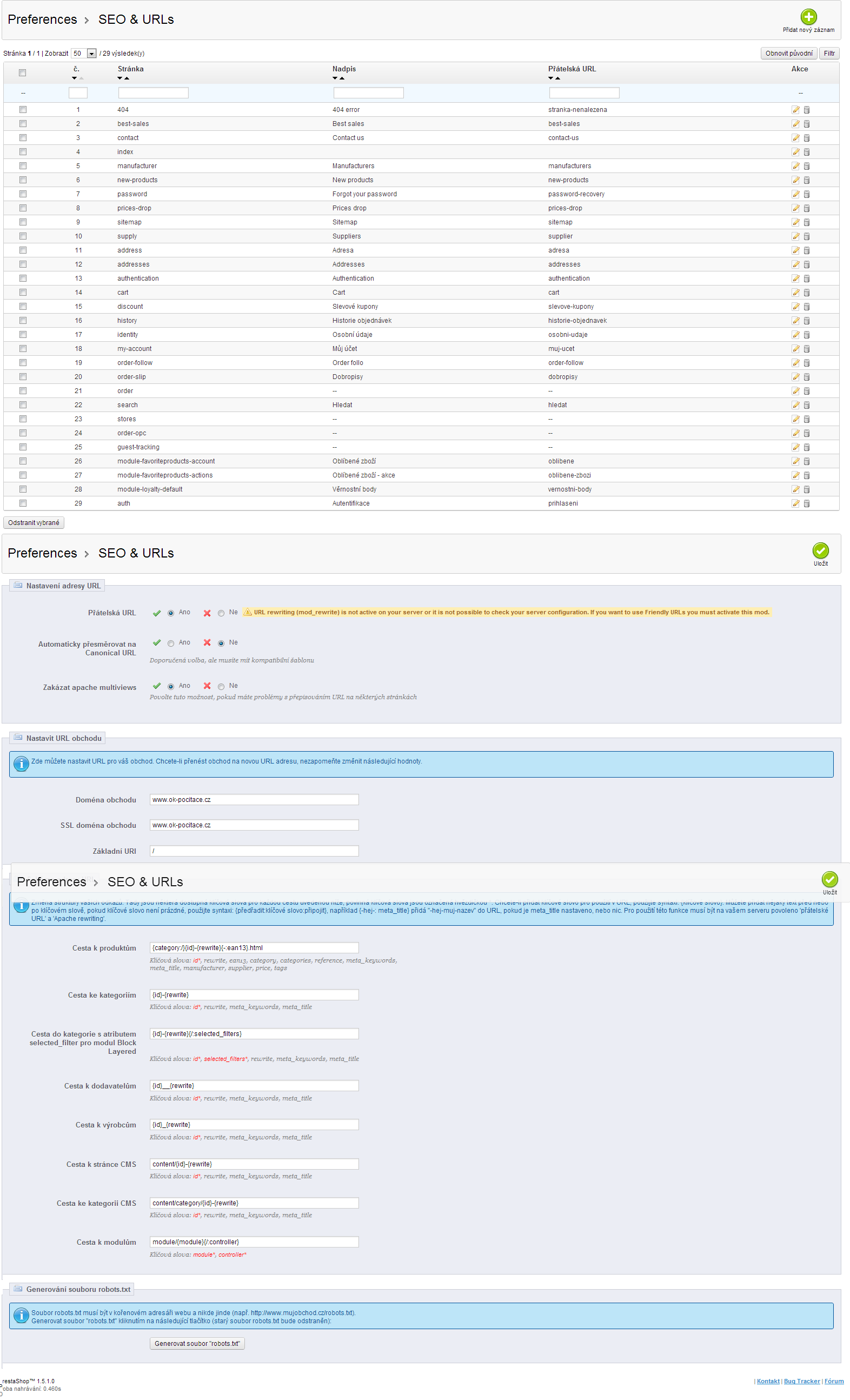
Task: Choose Ano for Přátelská URL
Action: (170, 613)
